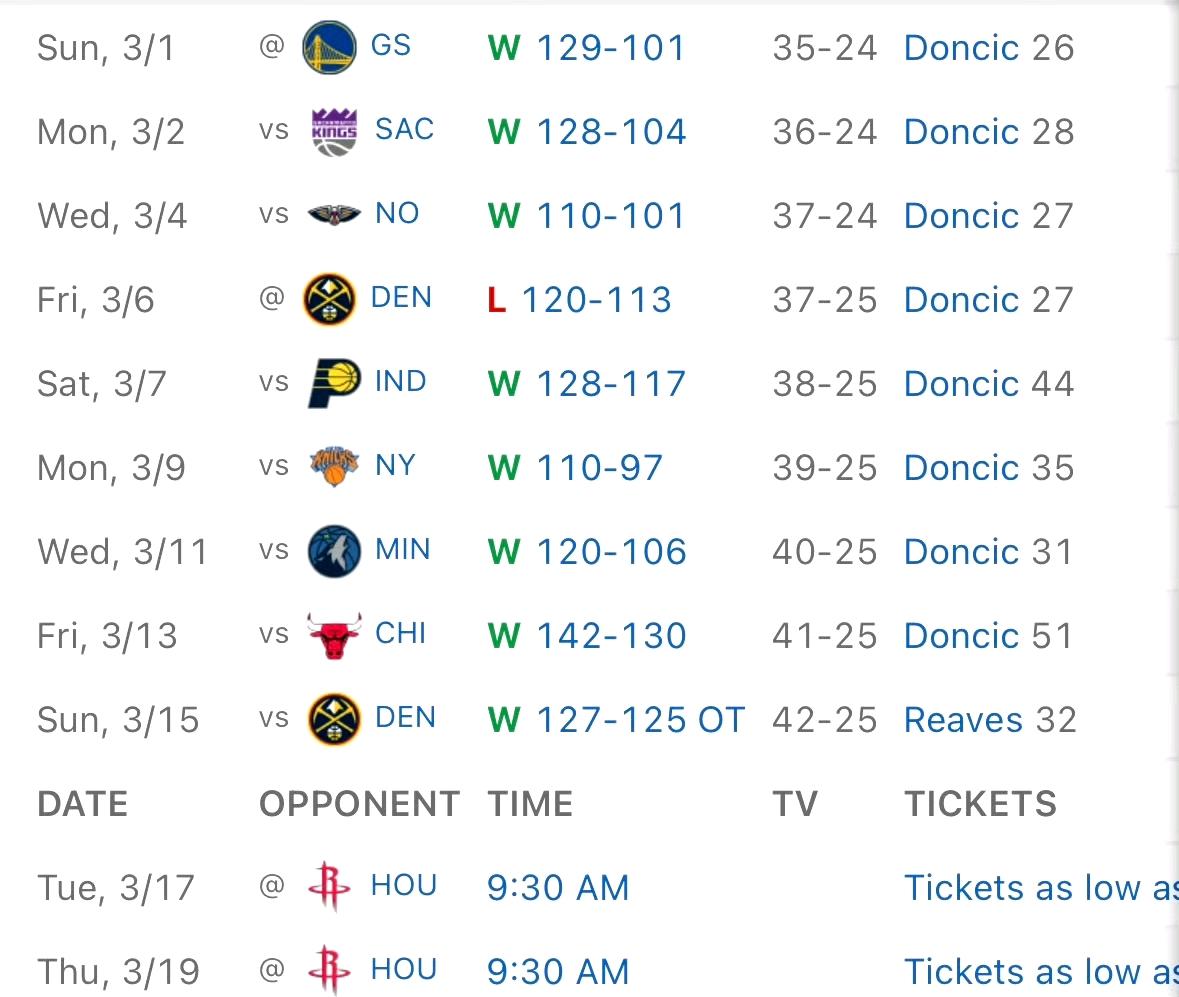Click the New York Knicks logo
The width and height of the screenshot is (1179, 997).
click(334, 466)
